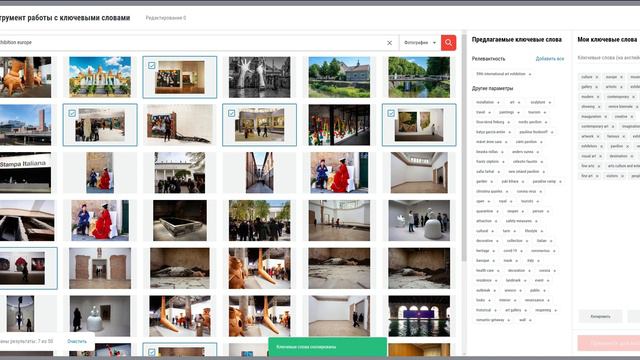Add suggested keyword heritage
The height and width of the screenshot is (360, 640).
494,251
